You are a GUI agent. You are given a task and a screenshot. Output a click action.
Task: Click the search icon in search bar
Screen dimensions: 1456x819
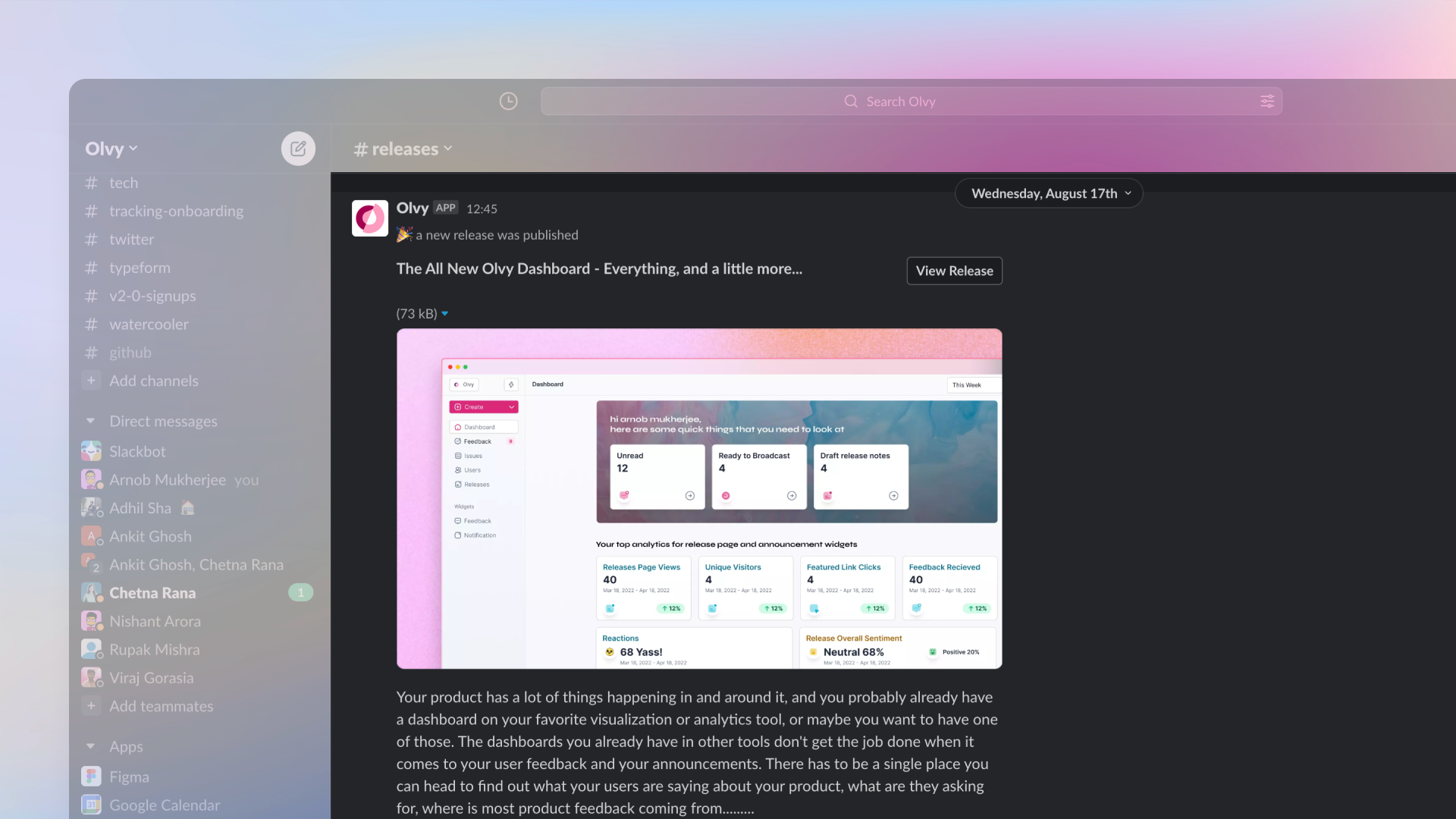[x=851, y=101]
